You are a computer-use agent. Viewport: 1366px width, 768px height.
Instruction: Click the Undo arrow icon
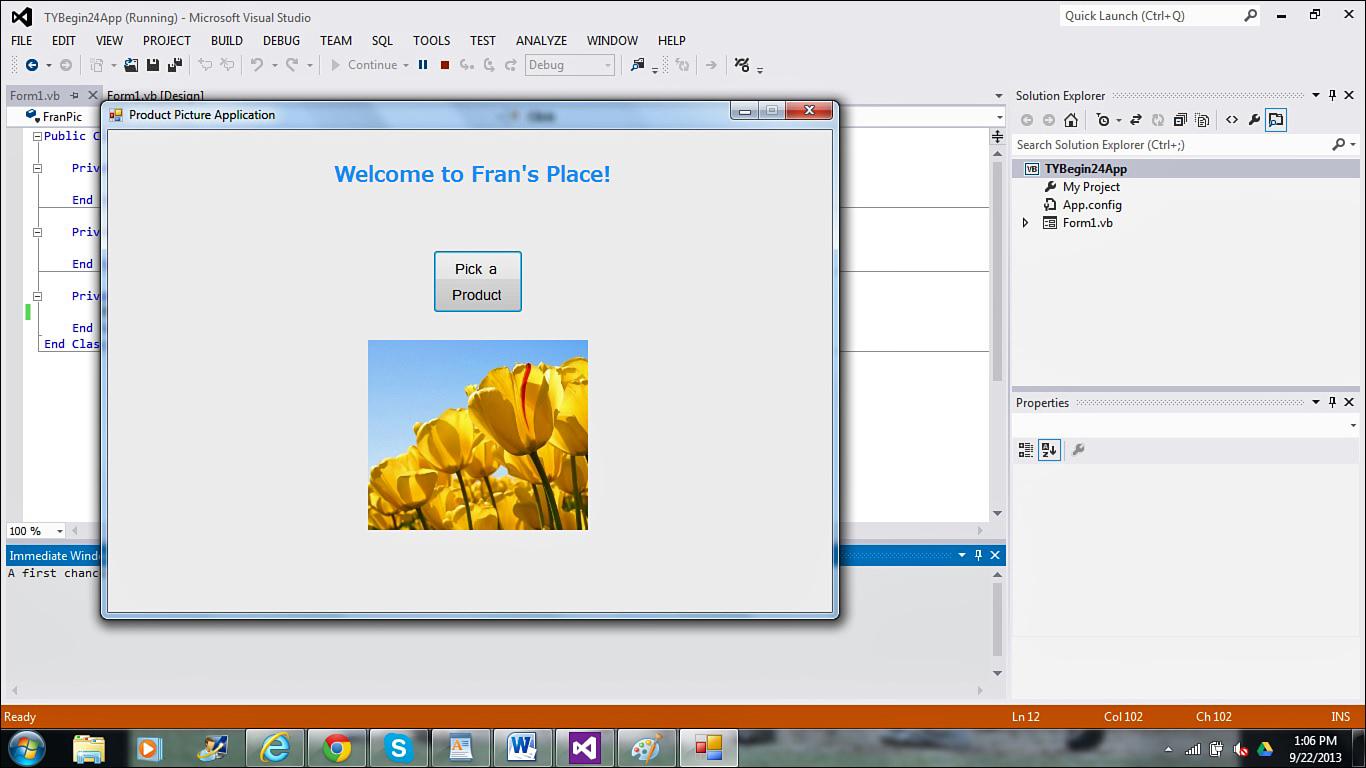point(257,65)
